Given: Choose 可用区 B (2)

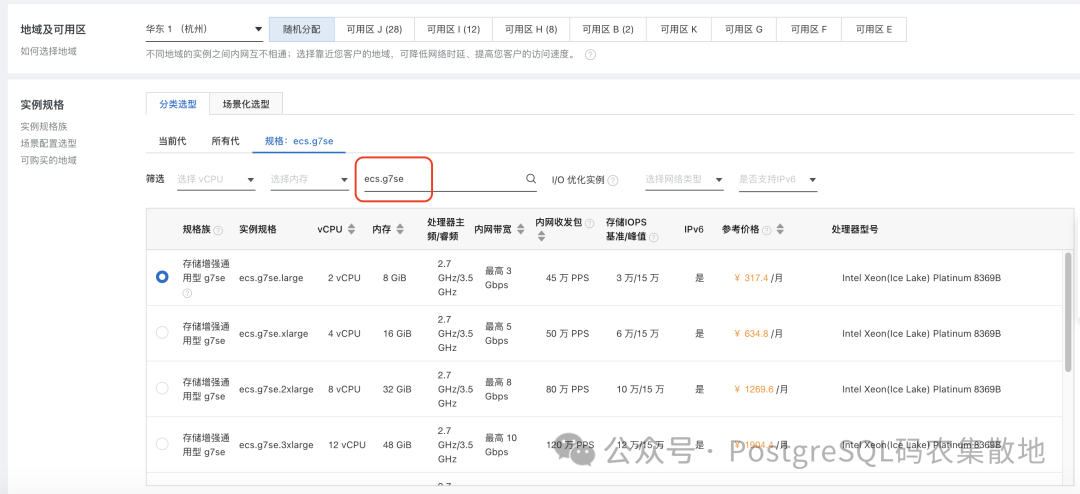Looking at the screenshot, I should point(608,30).
